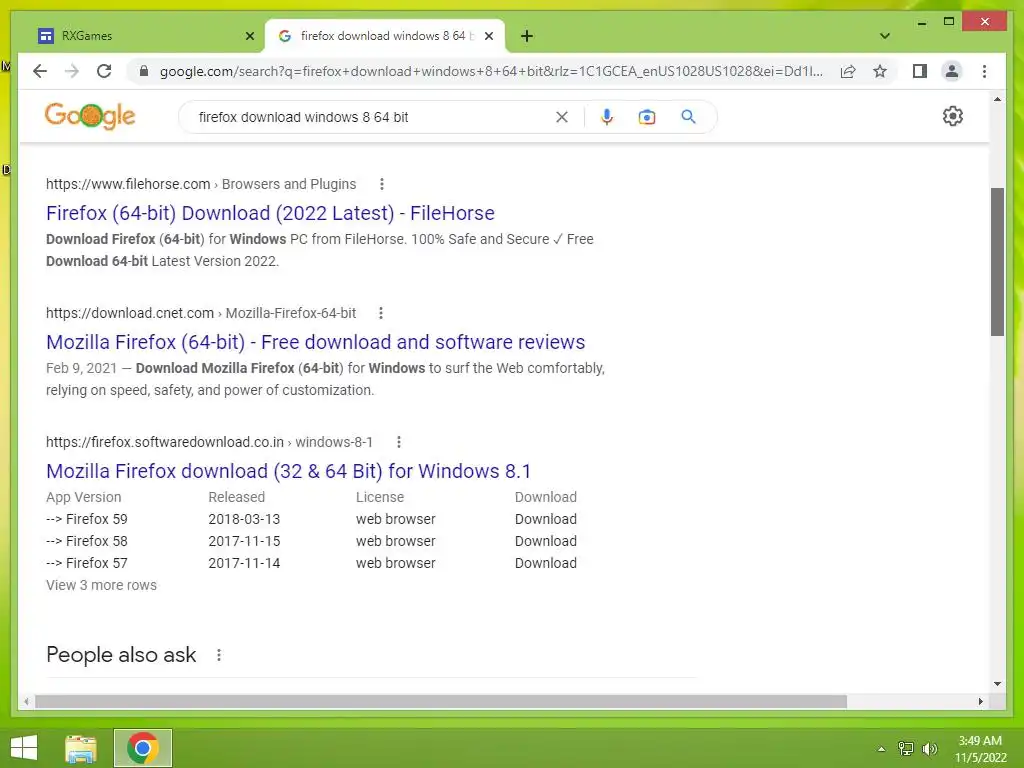Search by image using camera icon

pos(647,117)
